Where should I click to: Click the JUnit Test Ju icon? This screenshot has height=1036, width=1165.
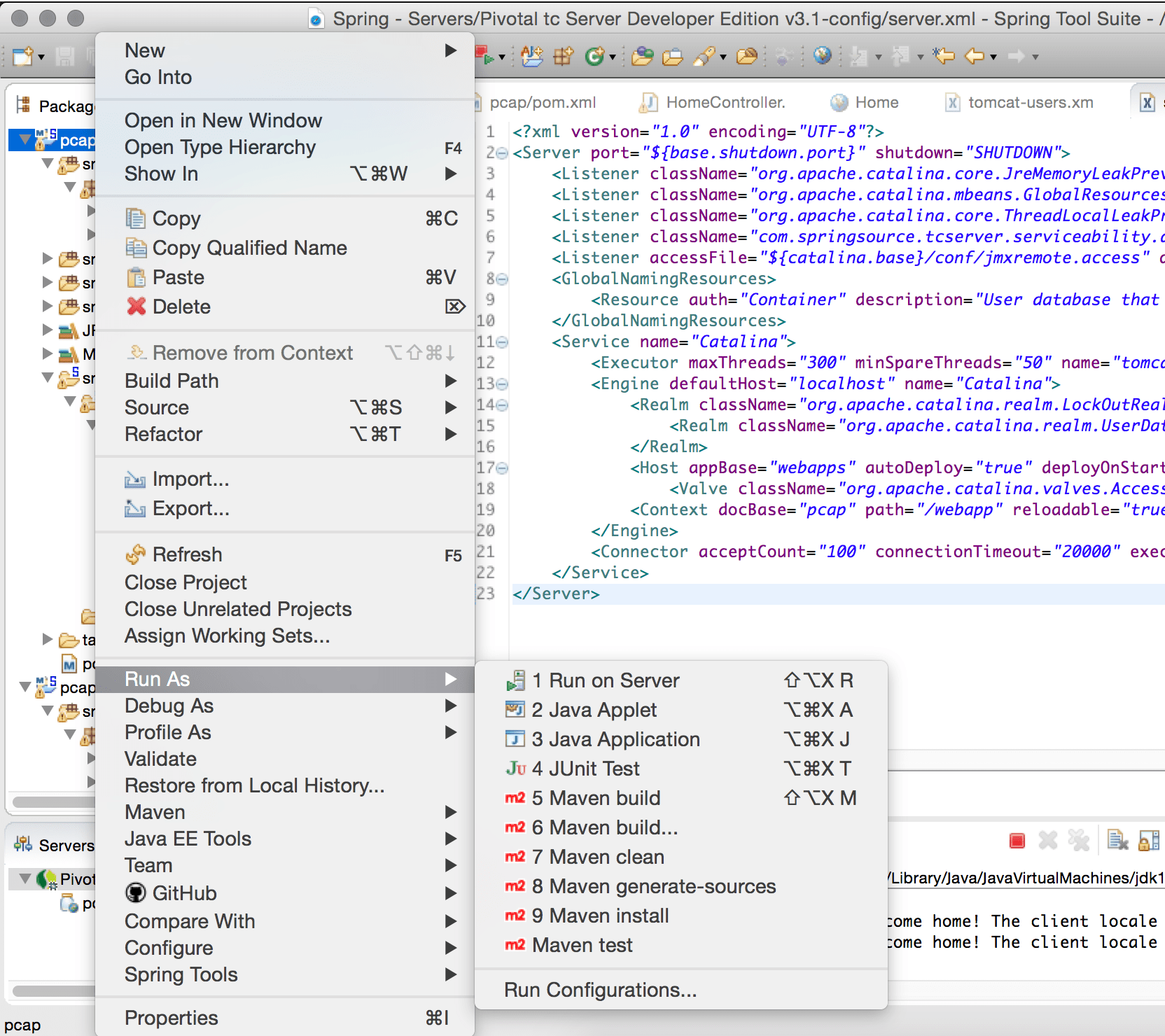[x=515, y=768]
